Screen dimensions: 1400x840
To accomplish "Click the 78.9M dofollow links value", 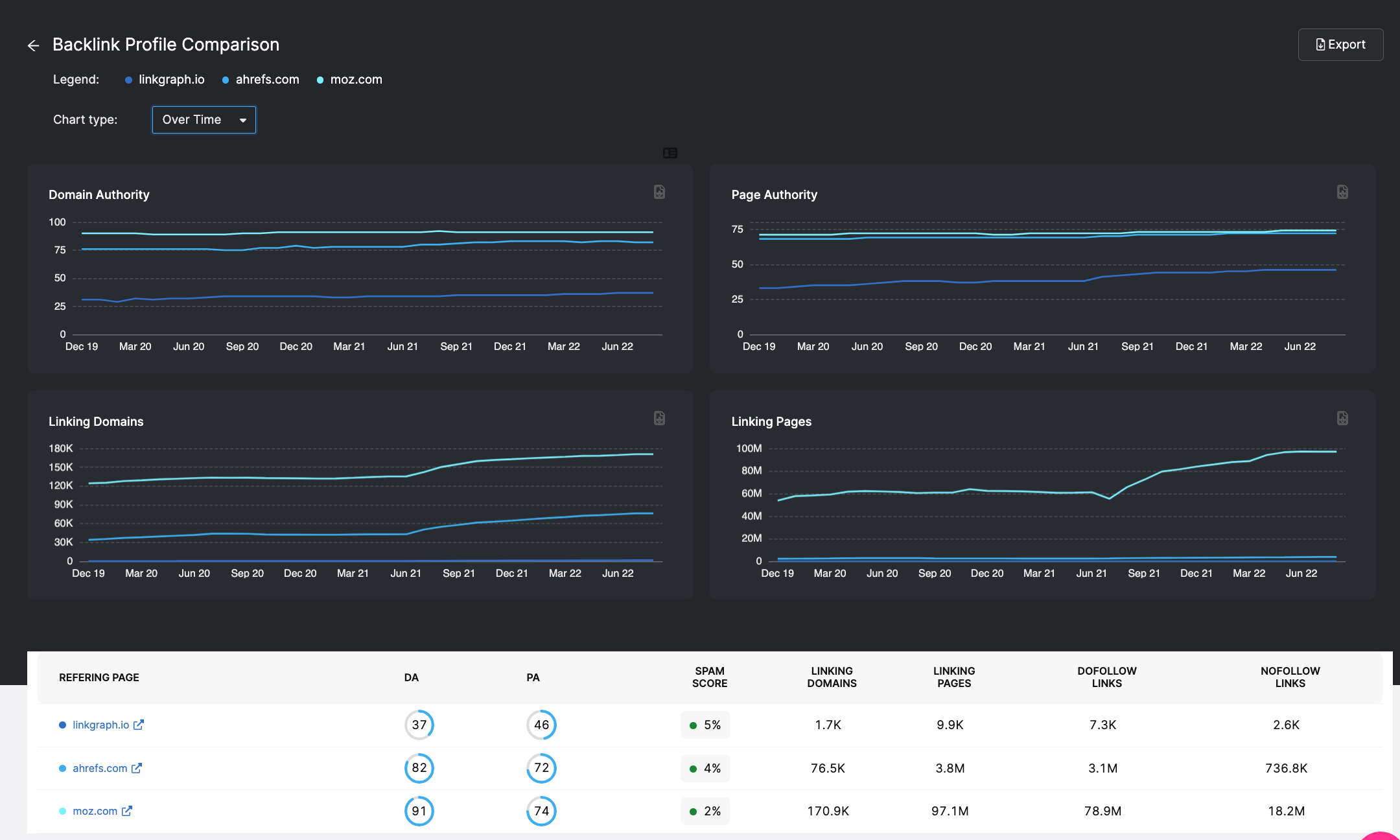I will pyautogui.click(x=1103, y=811).
